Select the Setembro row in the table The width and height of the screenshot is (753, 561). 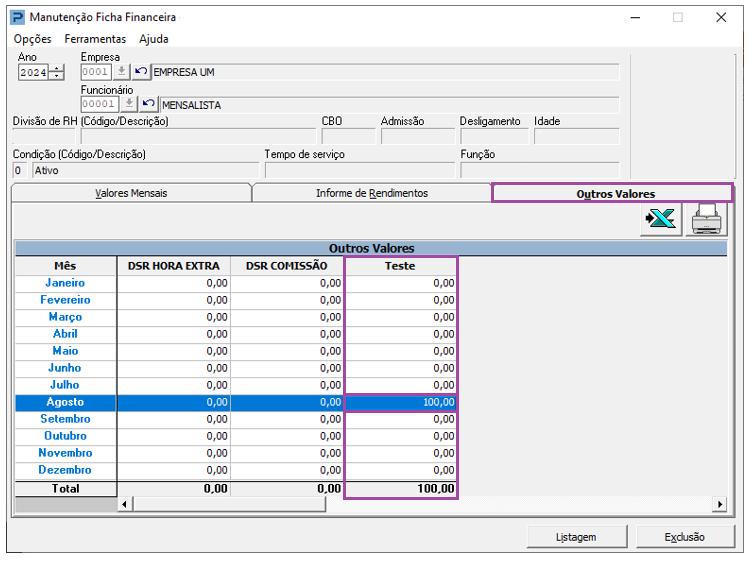pyautogui.click(x=66, y=419)
